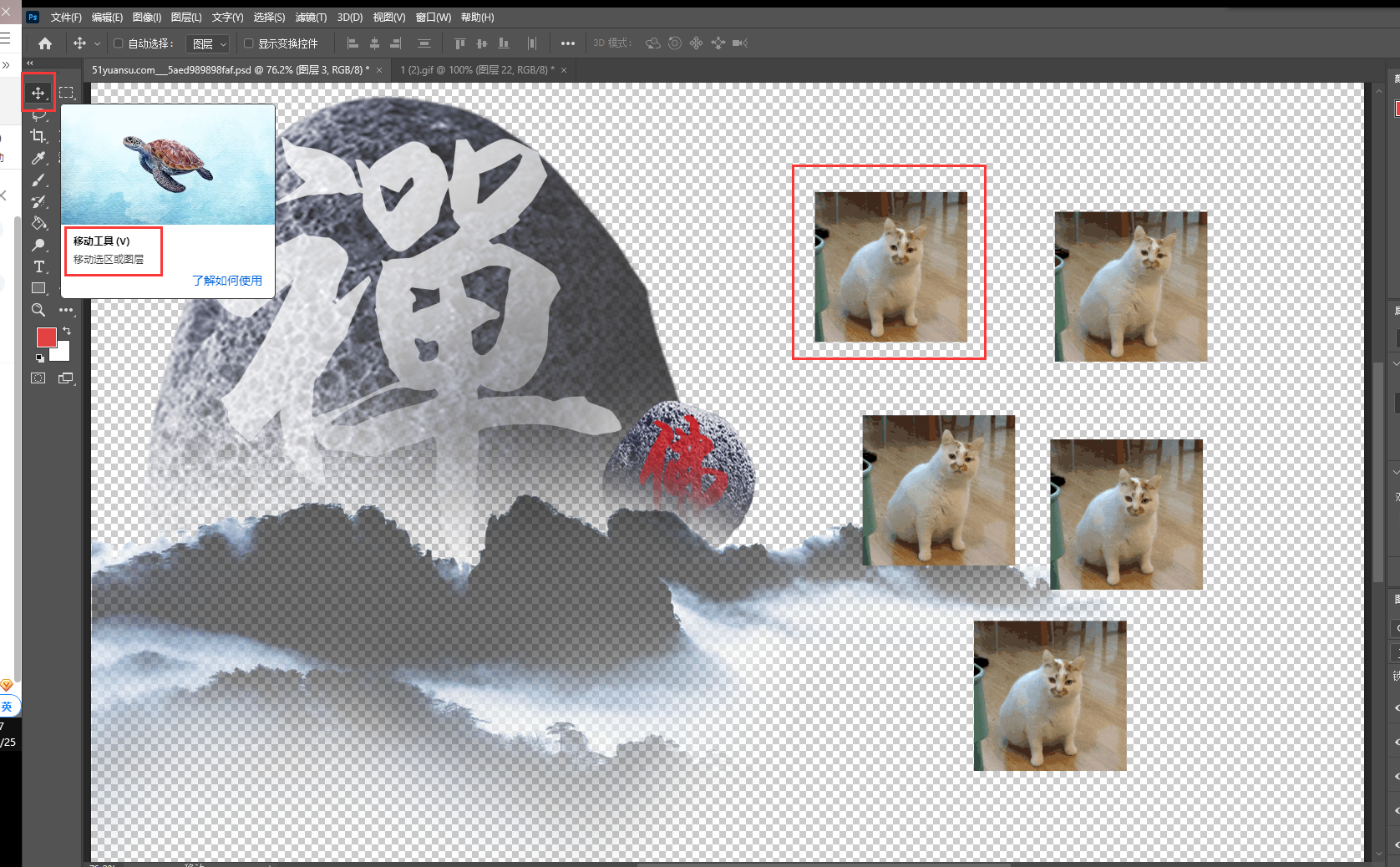The height and width of the screenshot is (867, 1400).
Task: Open the 文件(F) menu
Action: click(66, 18)
